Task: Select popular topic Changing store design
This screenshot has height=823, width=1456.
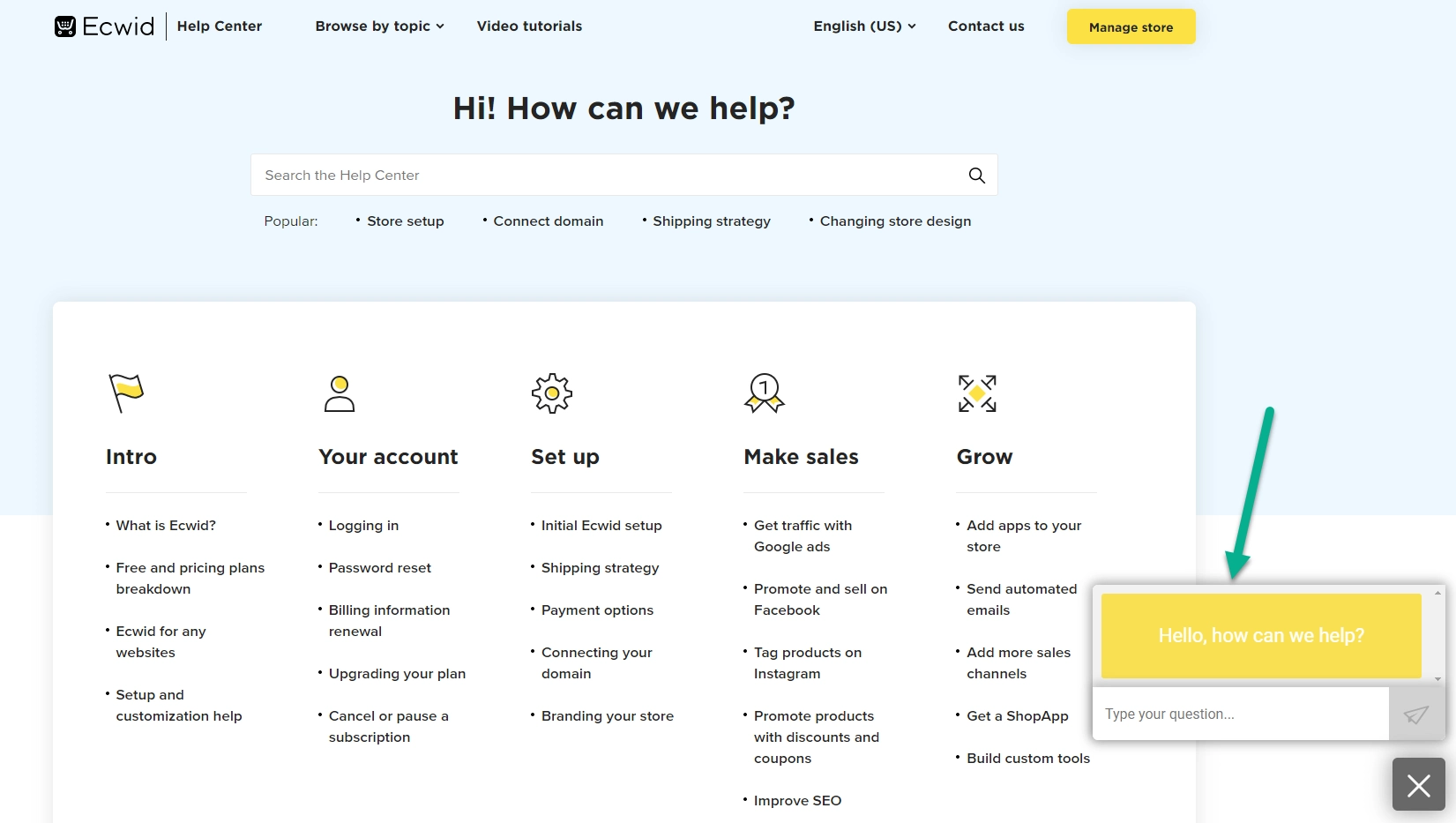Action: [x=895, y=221]
